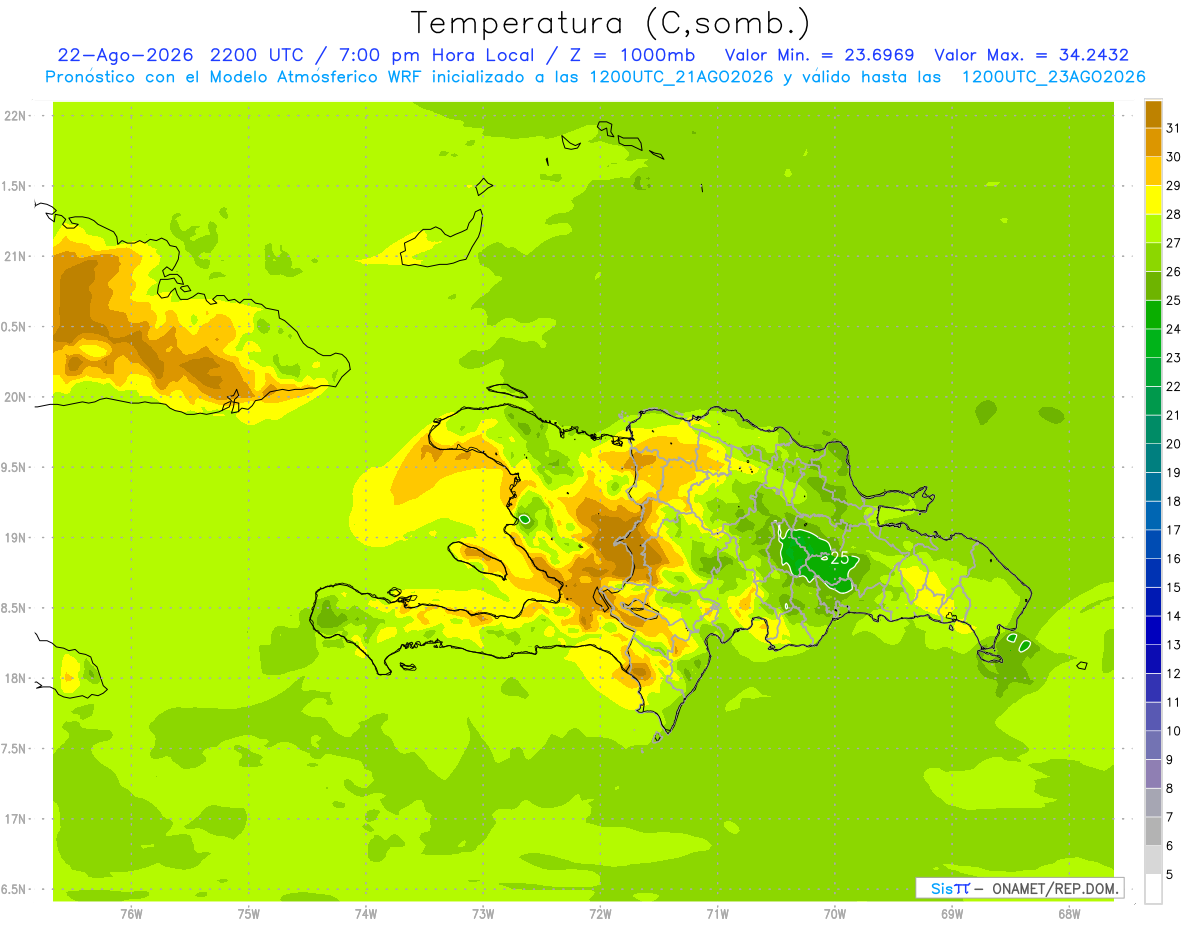Image resolution: width=1200 pixels, height=927 pixels.
Task: Click the "69W" longitude axis label
Action: click(x=952, y=913)
